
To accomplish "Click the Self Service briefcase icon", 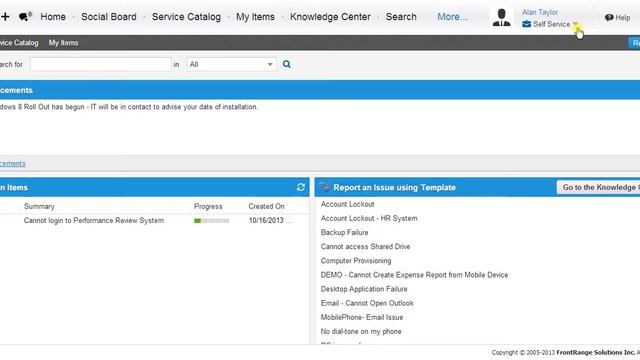I will (527, 24).
